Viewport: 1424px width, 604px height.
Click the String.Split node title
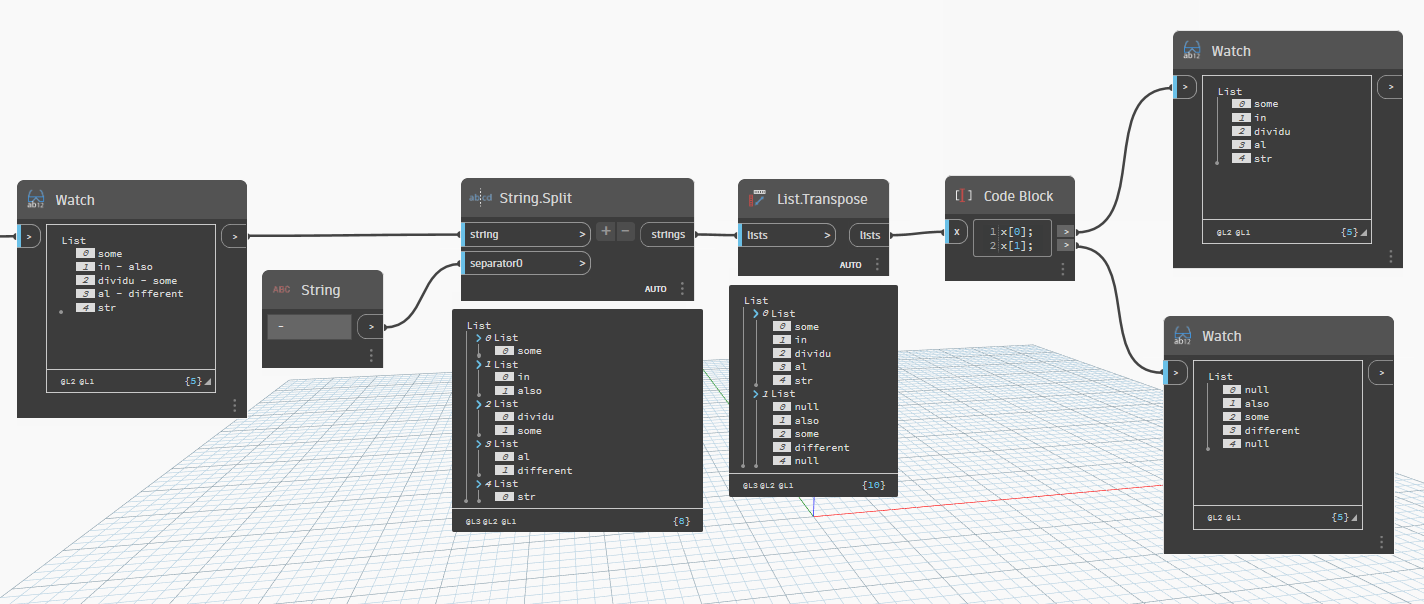(x=535, y=198)
